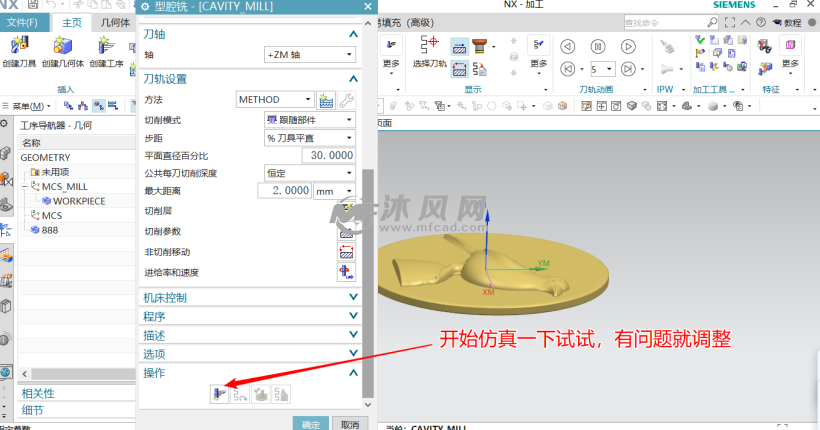This screenshot has width=820, height=430.
Task: Click the tool display mushroom icon
Action: [x=479, y=47]
